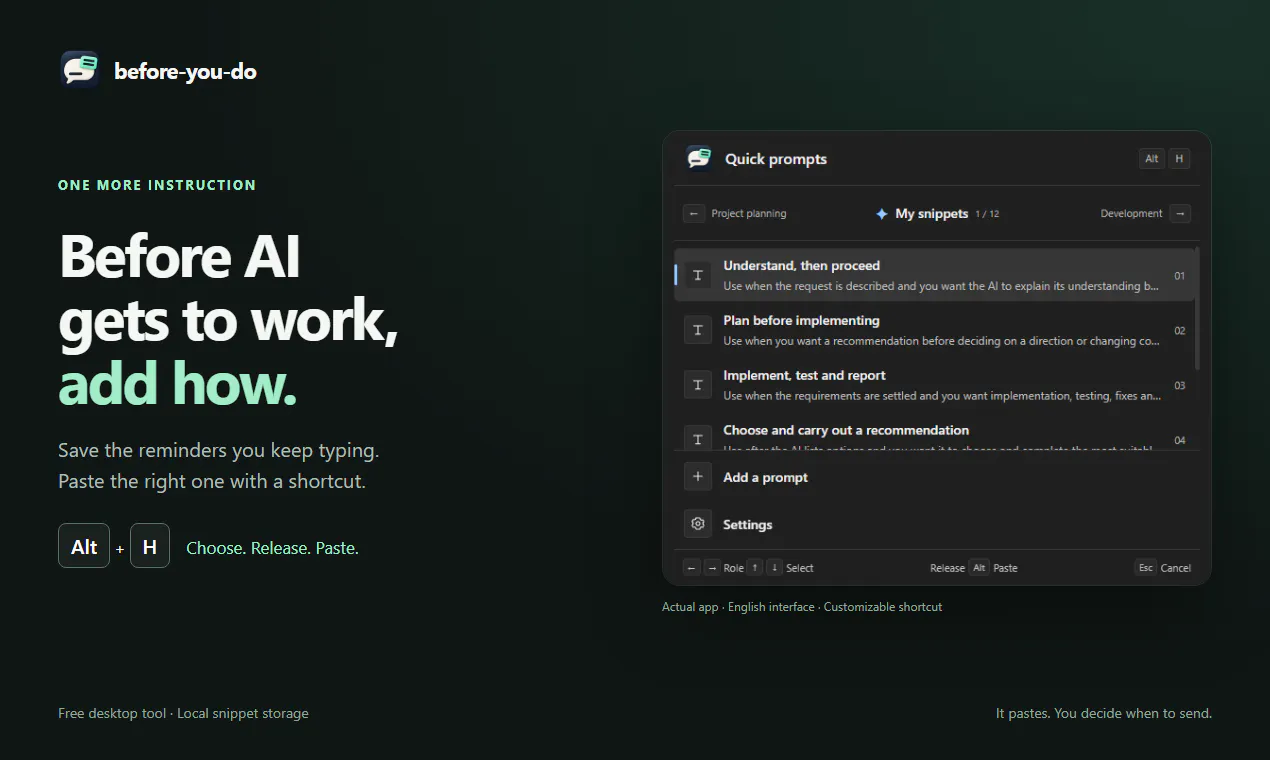The height and width of the screenshot is (760, 1270).
Task: Click the right arrow key next to Role
Action: click(x=712, y=568)
